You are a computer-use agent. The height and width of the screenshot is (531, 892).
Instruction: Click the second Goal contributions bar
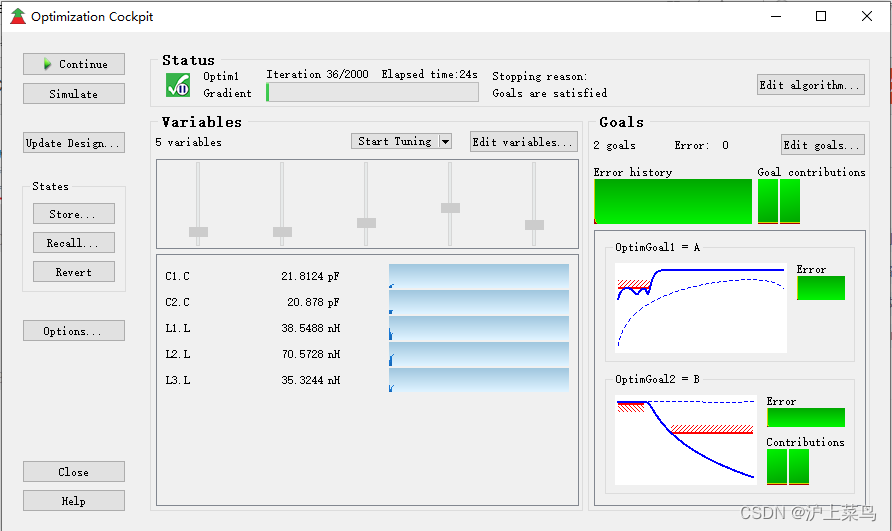[x=790, y=201]
